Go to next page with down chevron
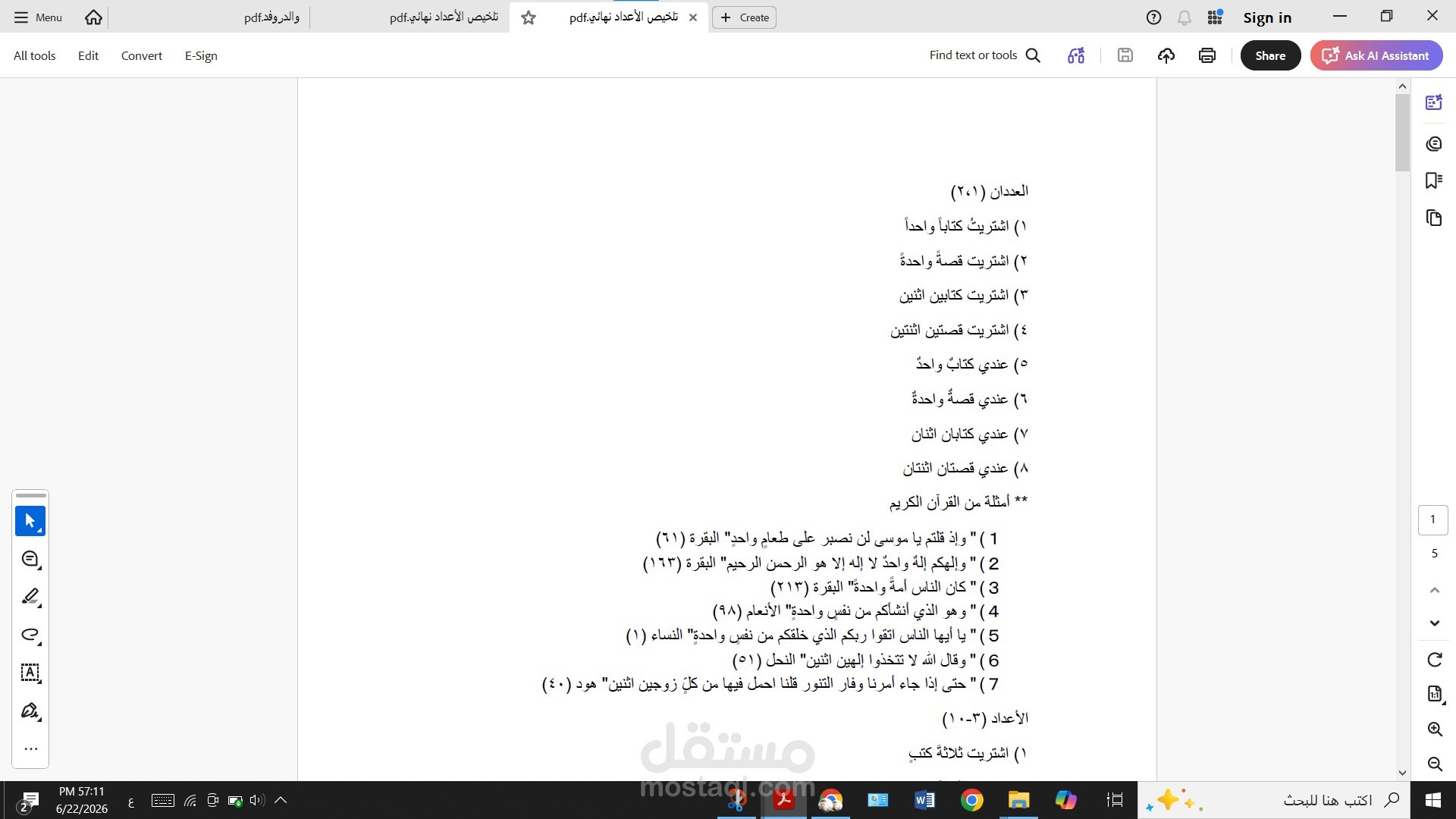 tap(1434, 623)
